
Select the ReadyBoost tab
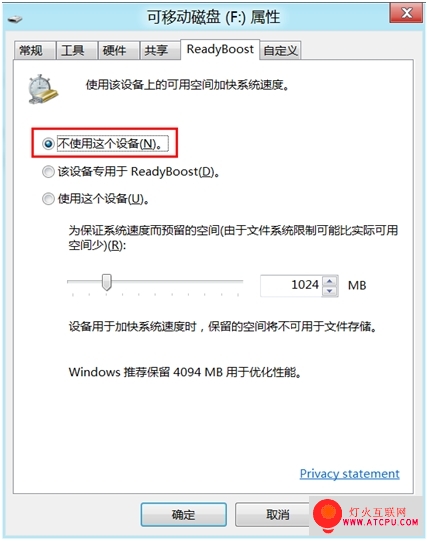coord(220,49)
